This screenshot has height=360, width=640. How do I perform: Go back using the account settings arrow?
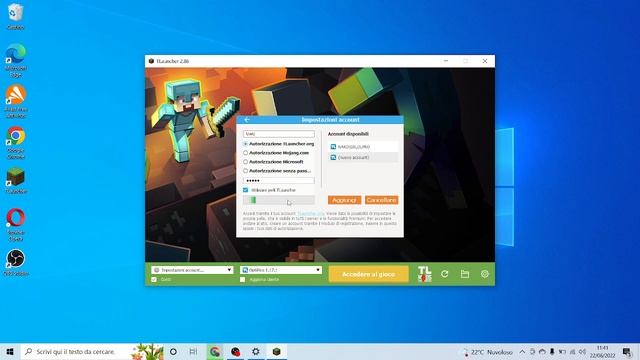pyautogui.click(x=247, y=120)
